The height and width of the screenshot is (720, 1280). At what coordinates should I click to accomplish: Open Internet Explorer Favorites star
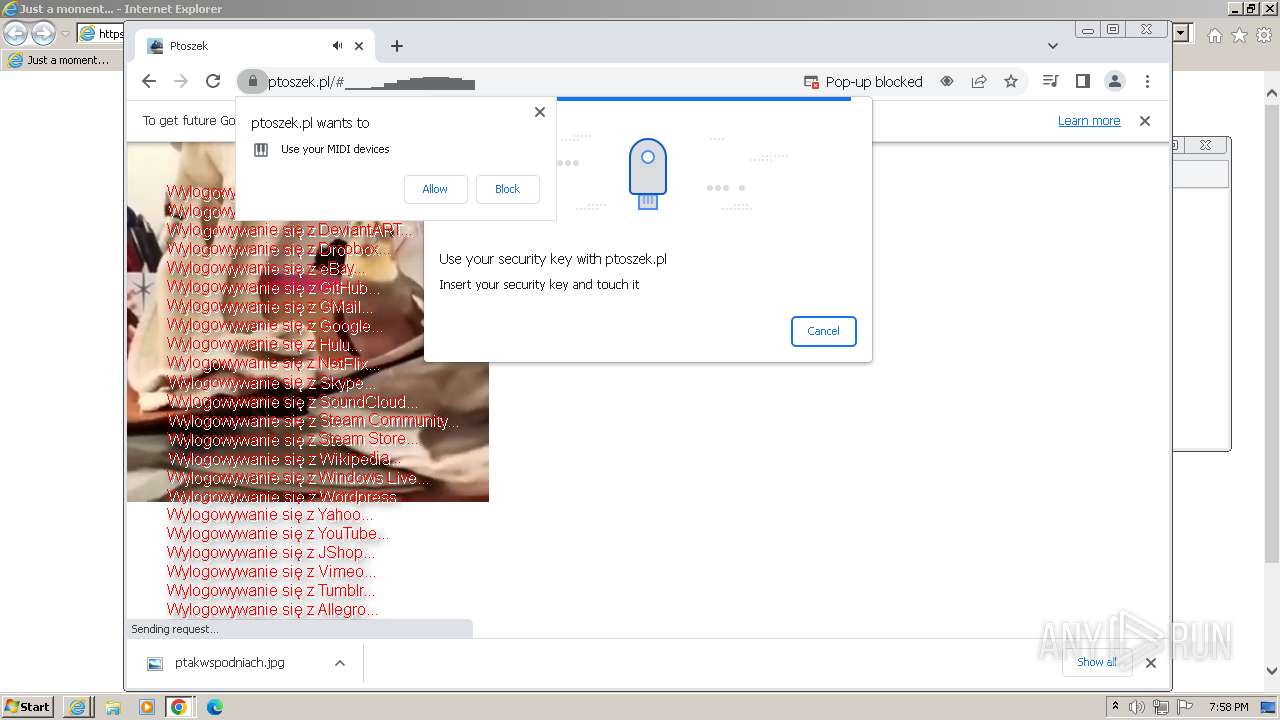pos(1239,35)
